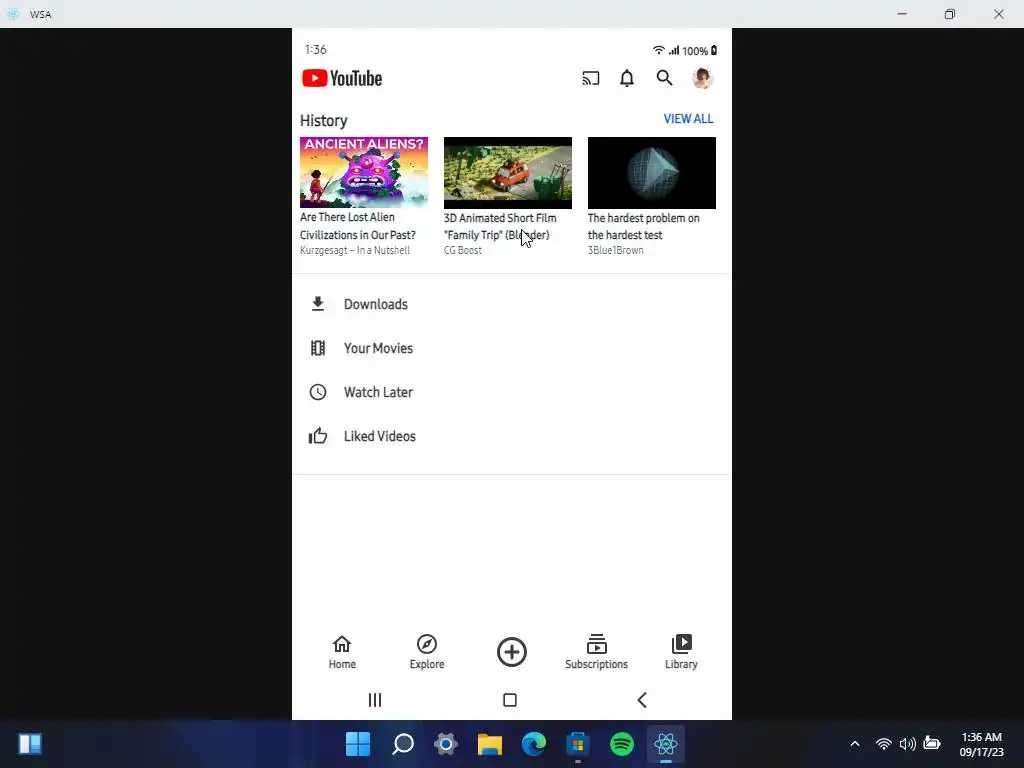The height and width of the screenshot is (768, 1024).
Task: Launch Microsoft Edge from taskbar
Action: coord(534,744)
